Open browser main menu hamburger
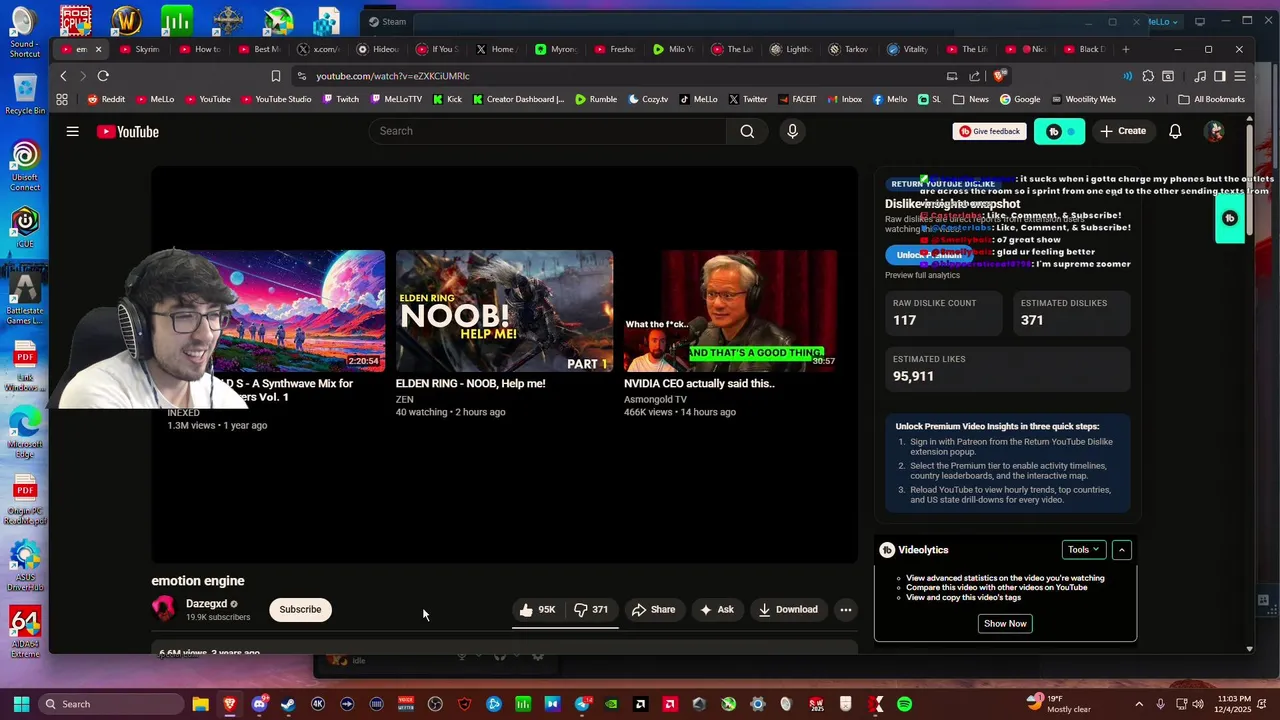The image size is (1280, 720). [x=1239, y=76]
